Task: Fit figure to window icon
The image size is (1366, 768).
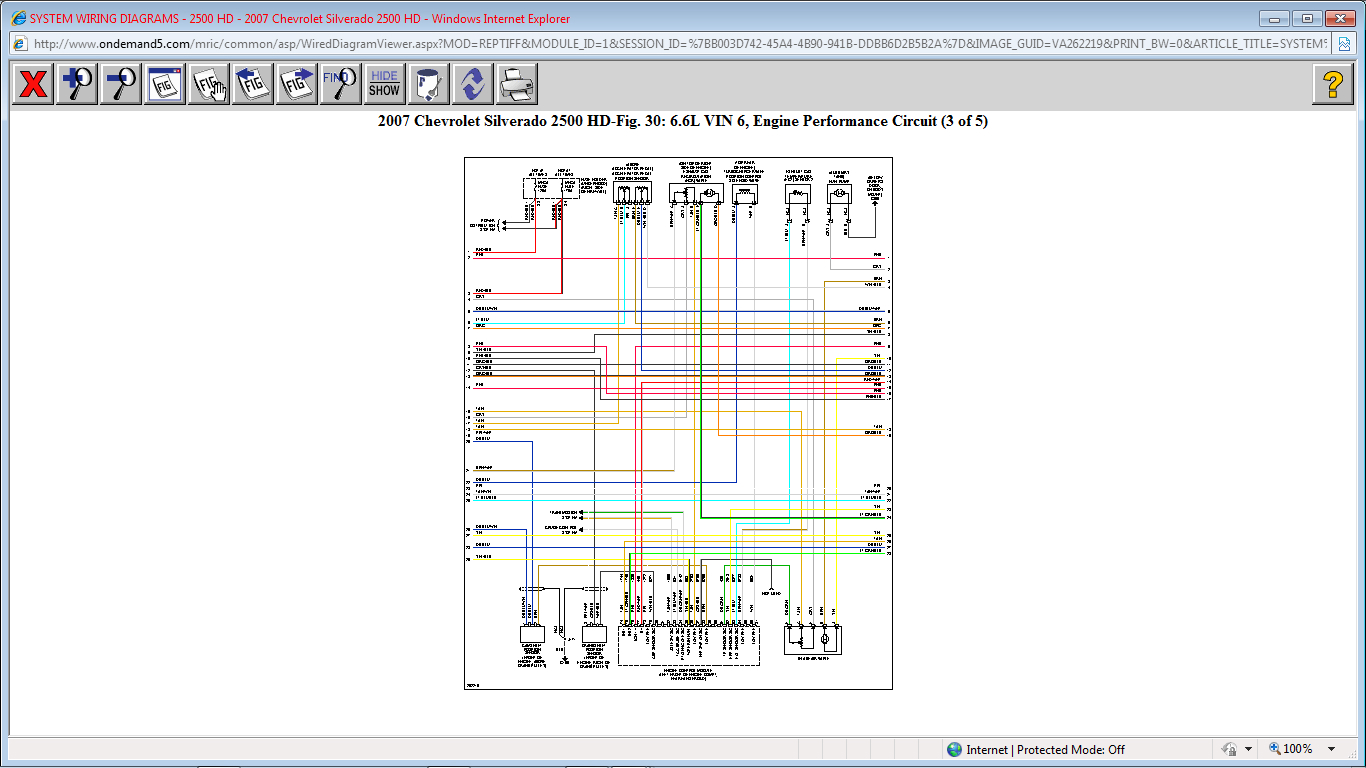Action: [x=165, y=84]
